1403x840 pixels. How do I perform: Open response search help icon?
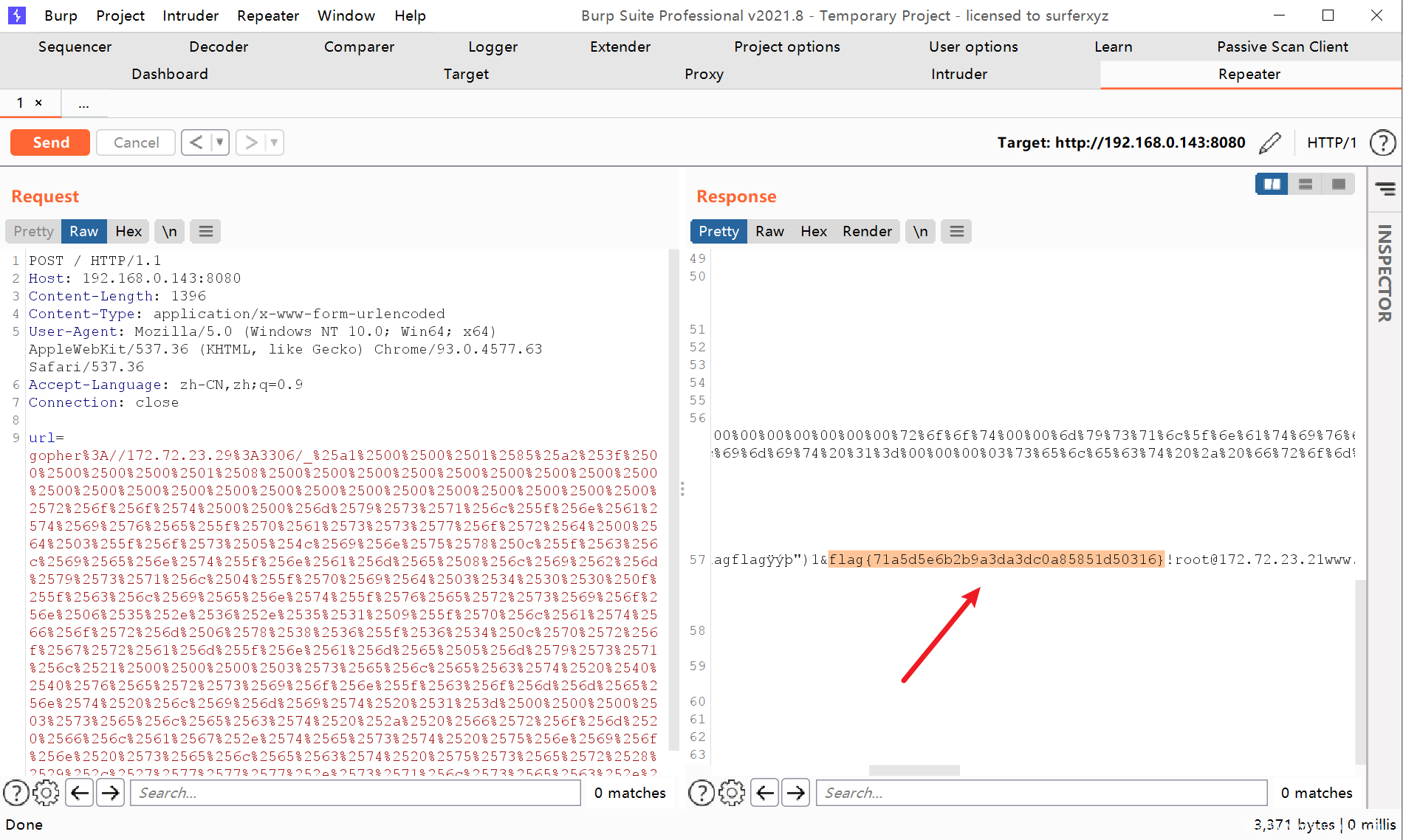pyautogui.click(x=701, y=793)
